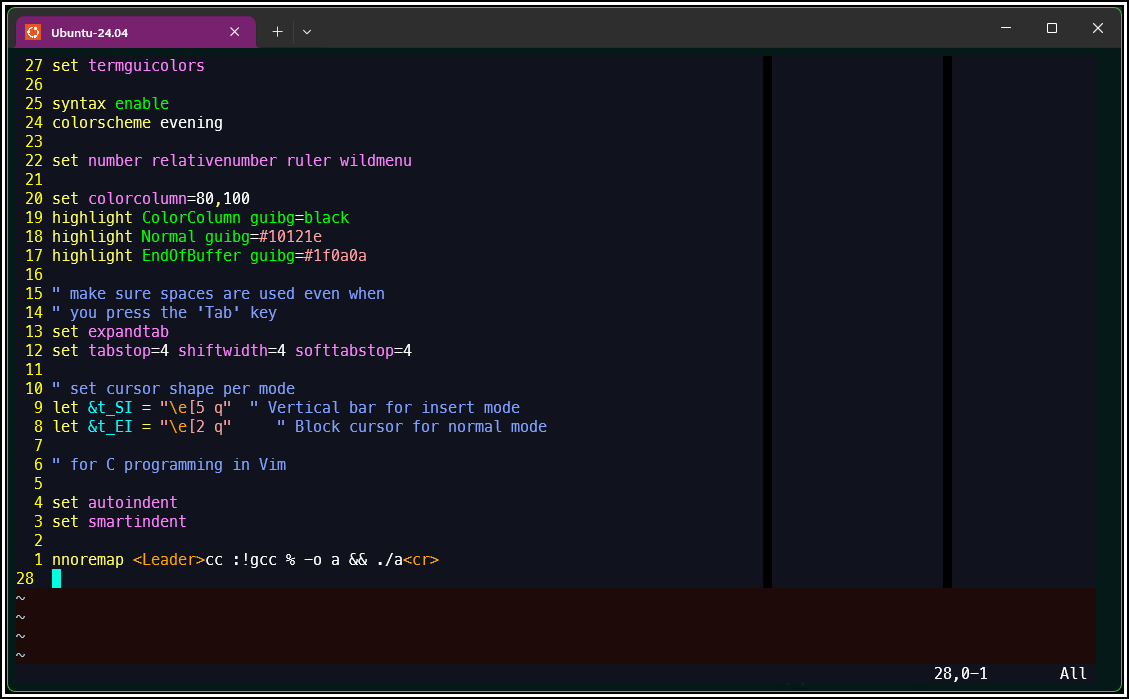Click 'EndOfBuffer' highlight group text

(x=192, y=256)
